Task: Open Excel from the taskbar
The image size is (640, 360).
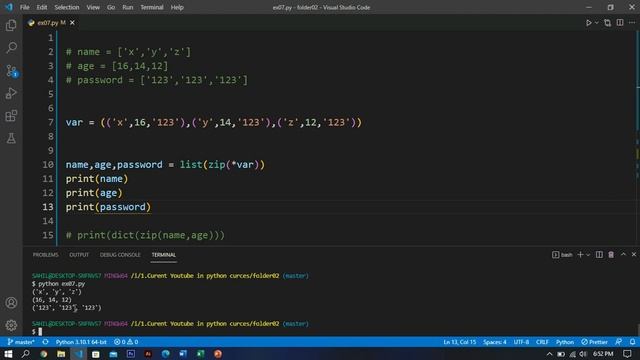Action: point(200,353)
